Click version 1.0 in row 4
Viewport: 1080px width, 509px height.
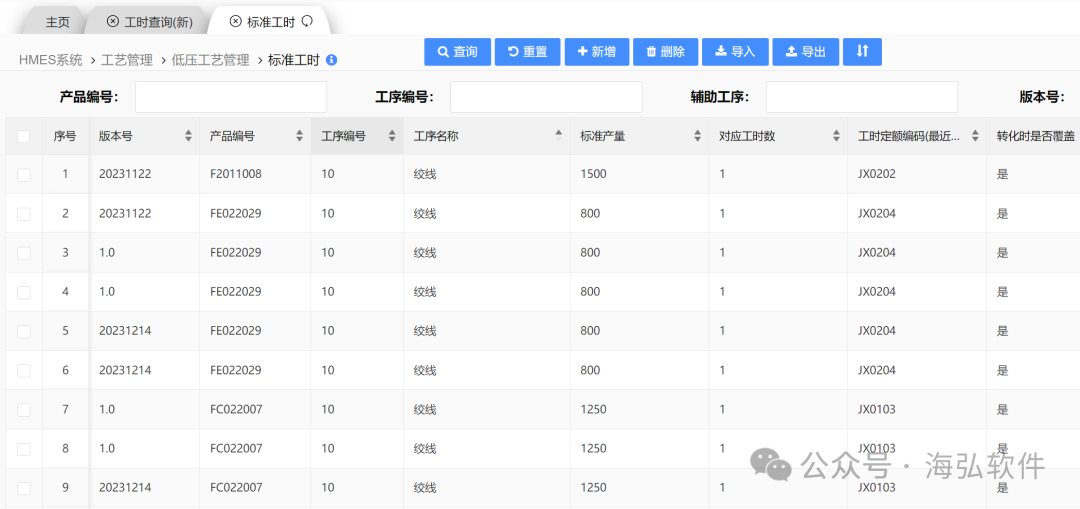(107, 291)
